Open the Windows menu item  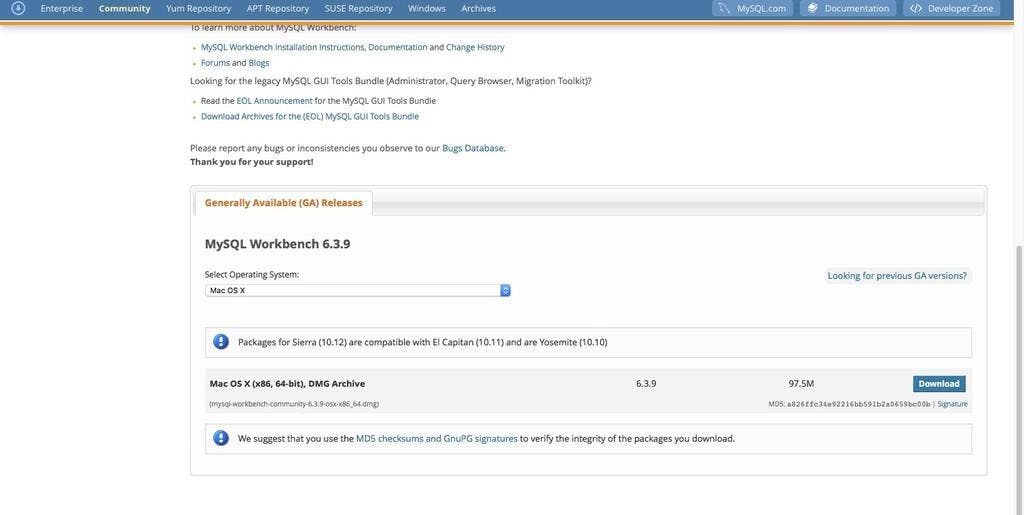pos(426,8)
